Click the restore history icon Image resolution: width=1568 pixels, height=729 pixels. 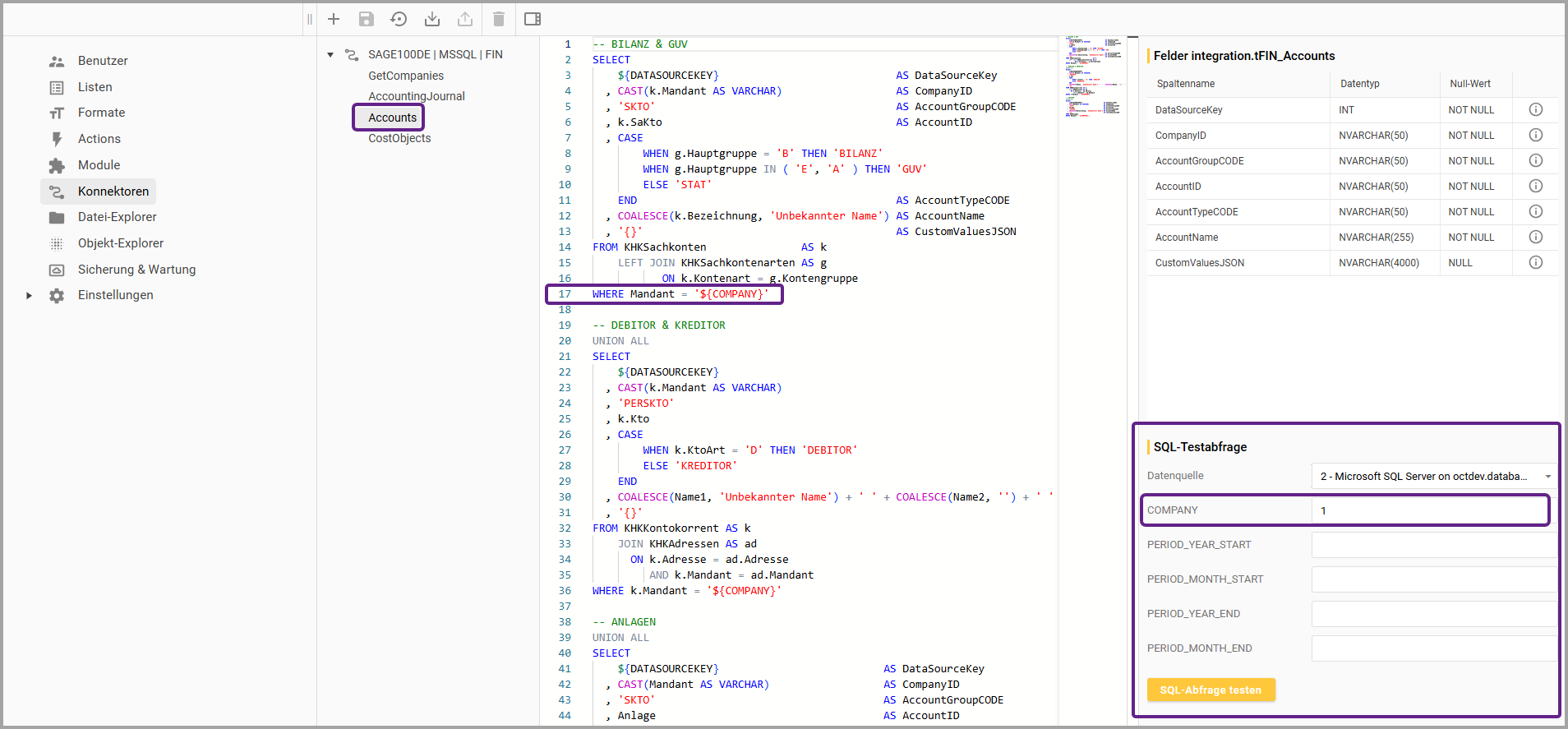pos(399,19)
